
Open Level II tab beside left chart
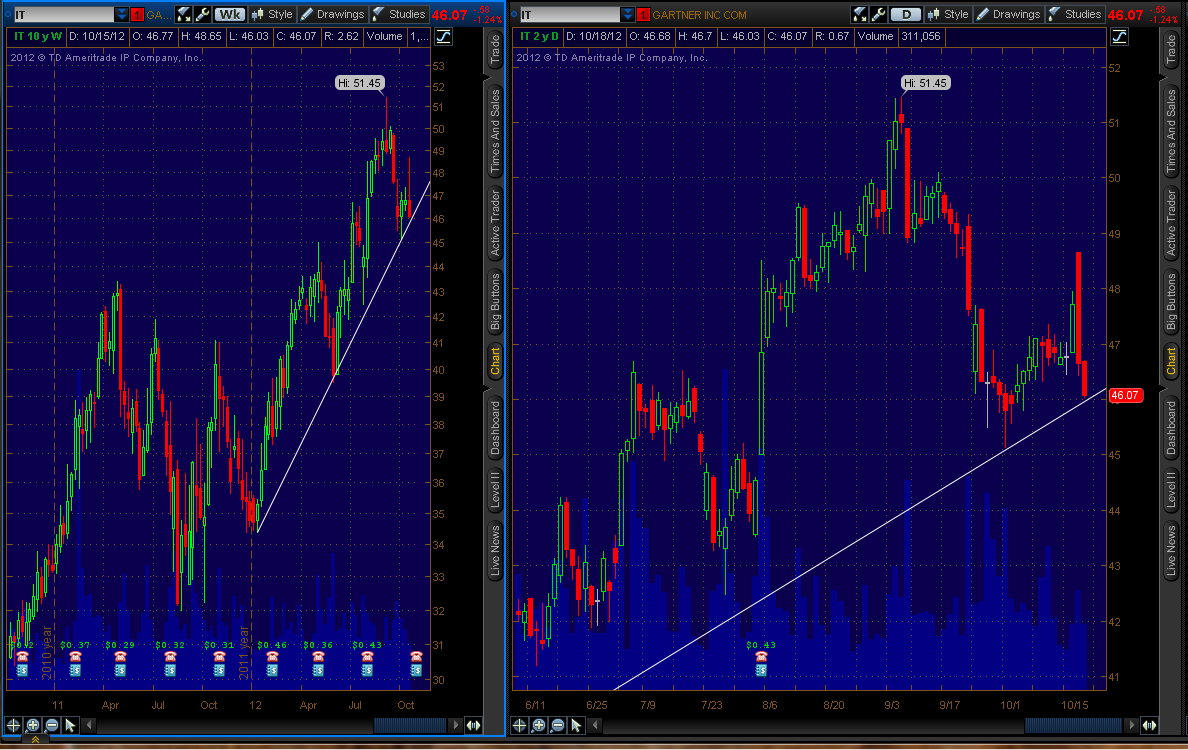click(494, 489)
